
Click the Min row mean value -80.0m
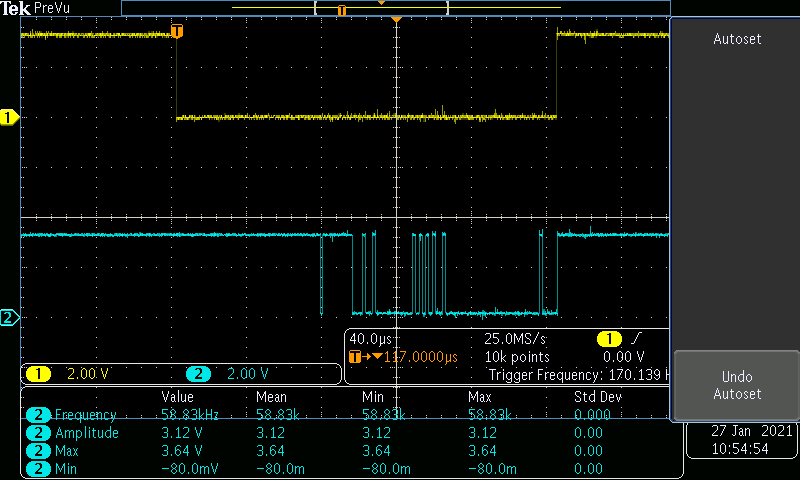(x=280, y=469)
